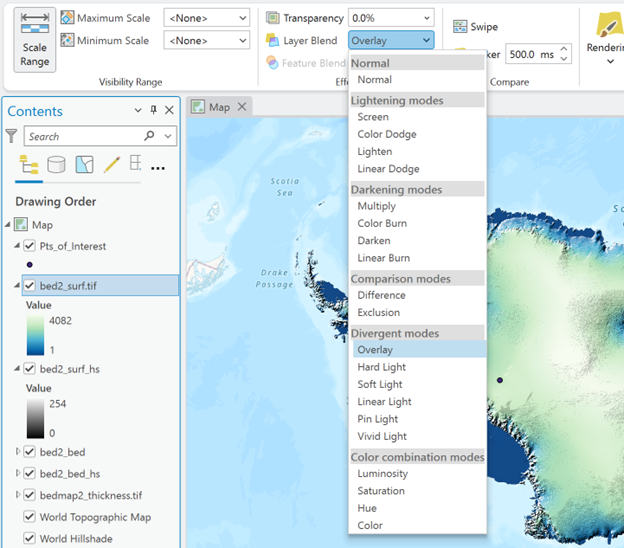Collapse the Map node in Drawing Order
The height and width of the screenshot is (548, 624).
coord(8,225)
